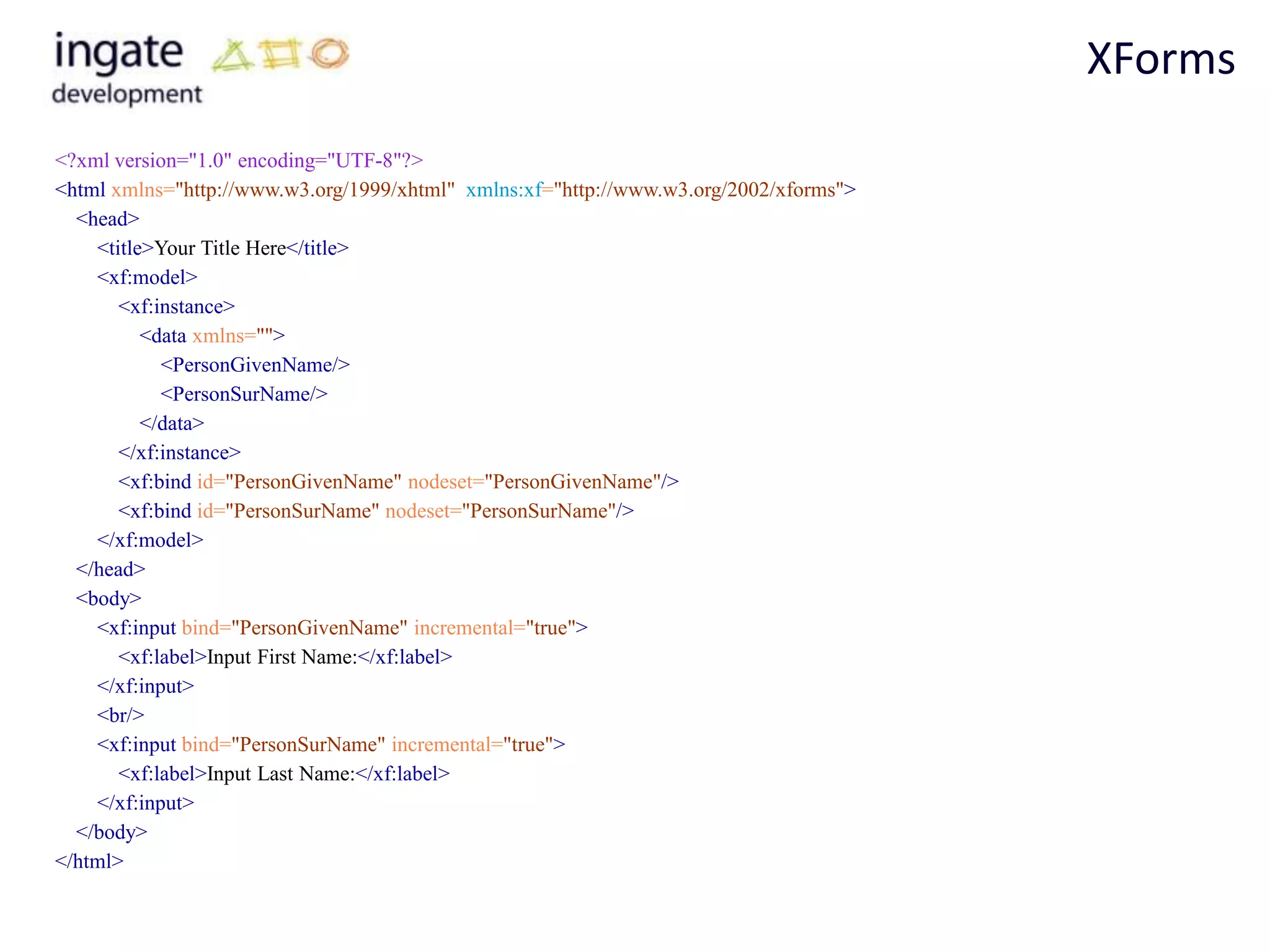Screen dimensions: 1270x952
Task: Click the xhtml namespace URL
Action: tap(316, 190)
